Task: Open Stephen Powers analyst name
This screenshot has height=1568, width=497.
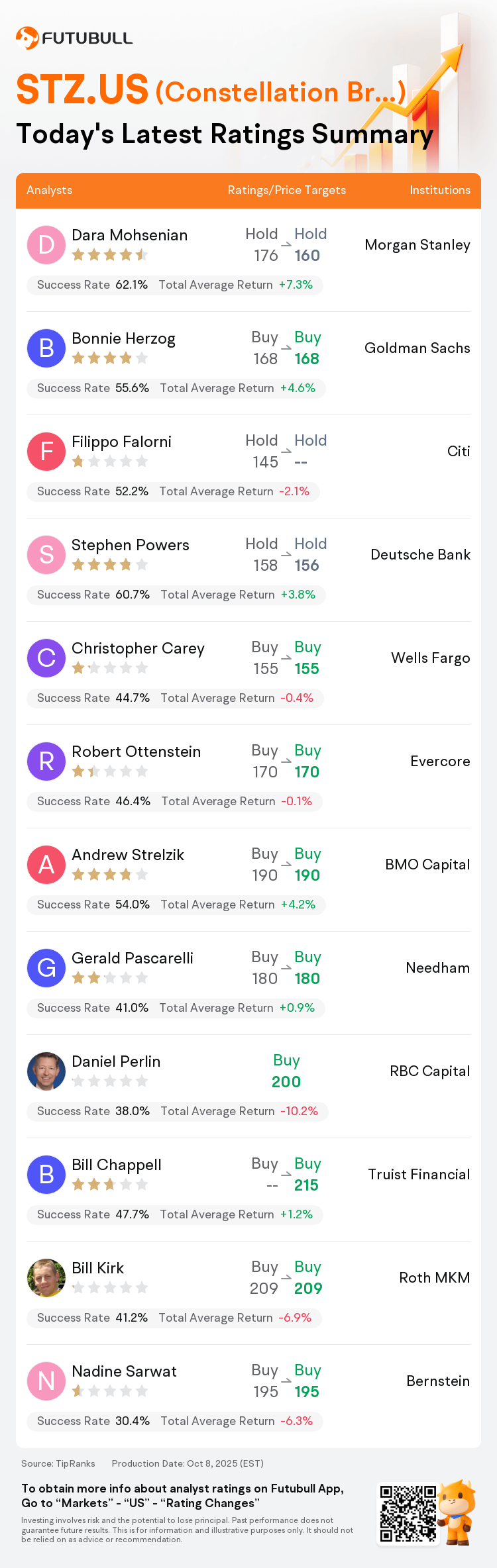Action: pos(130,545)
